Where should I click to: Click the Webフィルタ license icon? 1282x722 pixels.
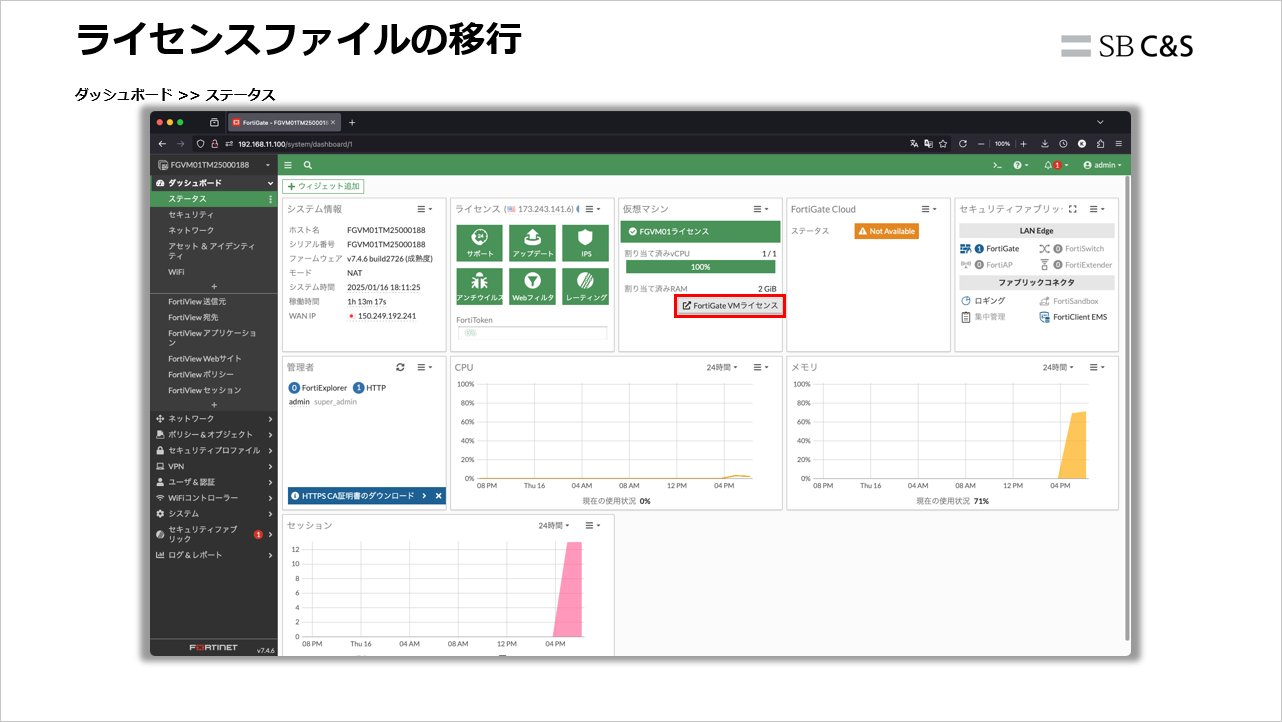coord(532,287)
